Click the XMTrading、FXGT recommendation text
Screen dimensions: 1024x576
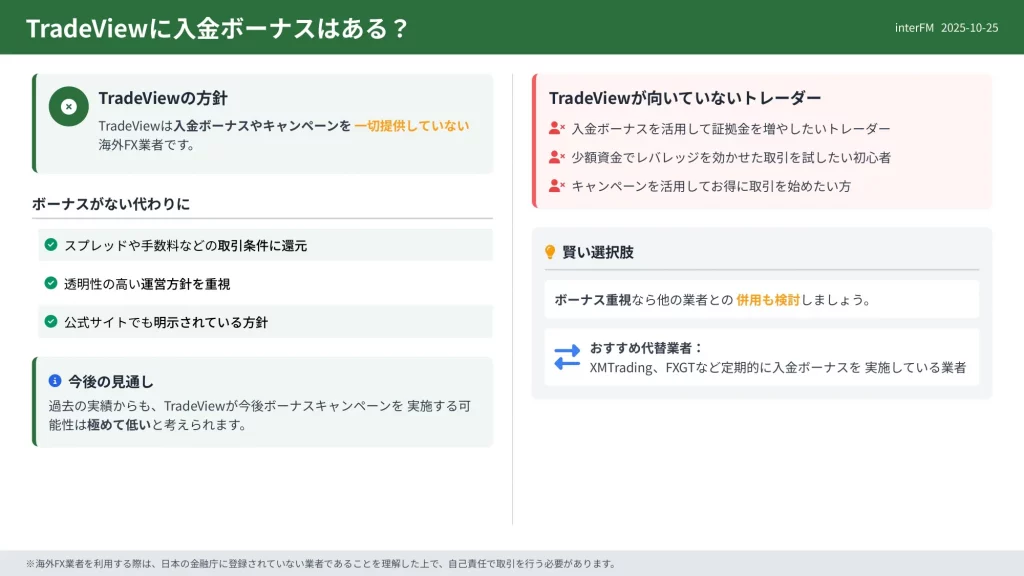[777, 367]
